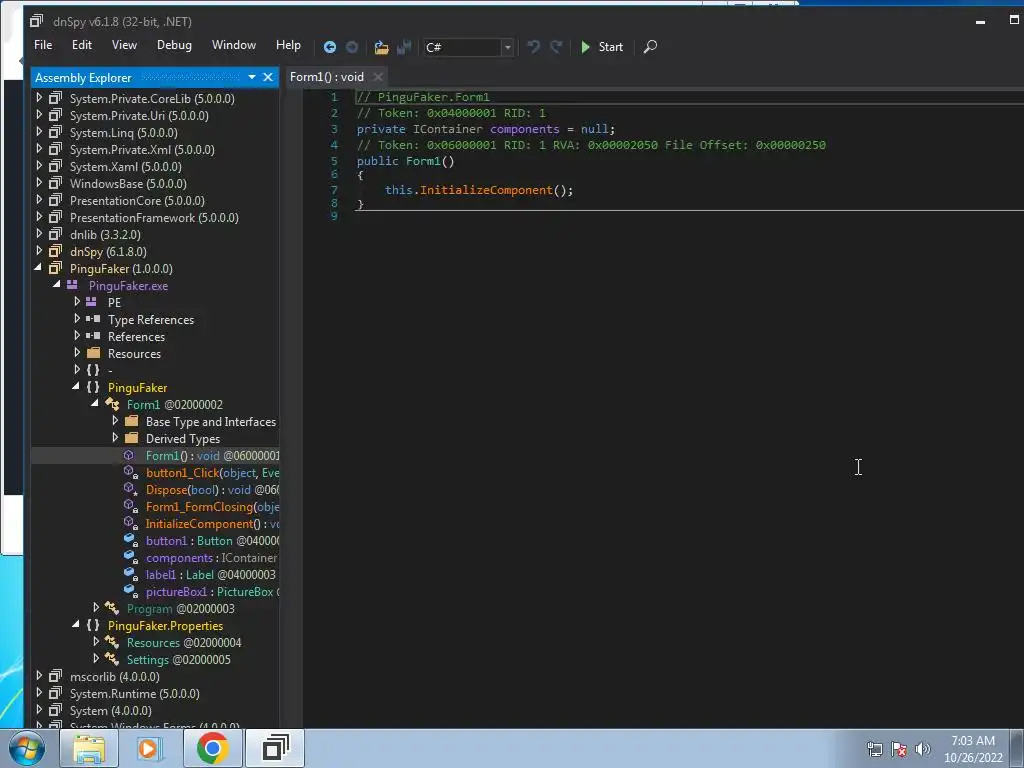
Task: Click IContainer type in code editor
Action: (448, 129)
